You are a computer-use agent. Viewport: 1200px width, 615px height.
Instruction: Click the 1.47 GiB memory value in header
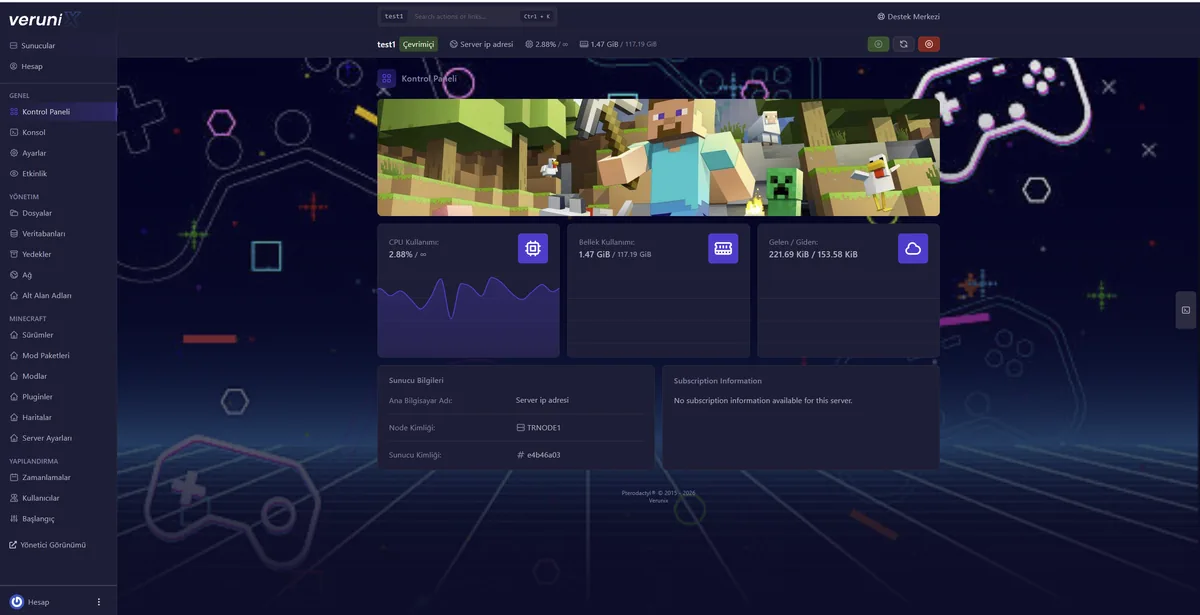pyautogui.click(x=604, y=44)
